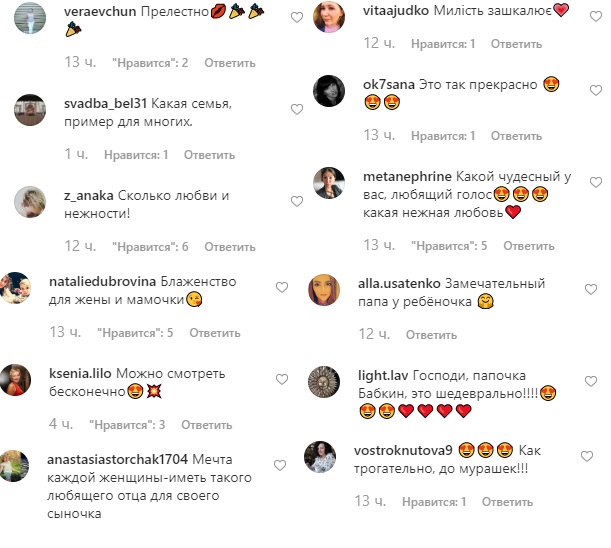Like vitaajudko's comment heart icon
Screen dimensions: 611x548
pos(596,16)
